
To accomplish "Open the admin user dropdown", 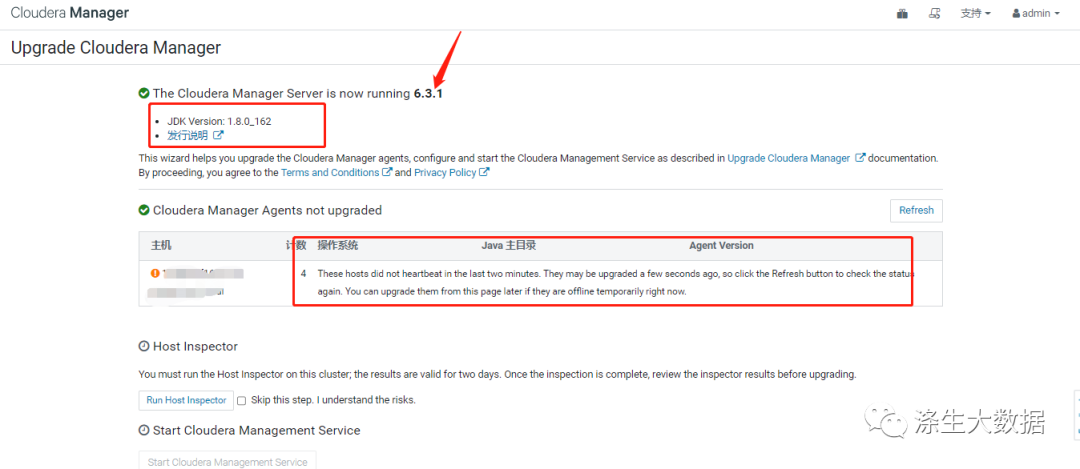I will [1036, 14].
